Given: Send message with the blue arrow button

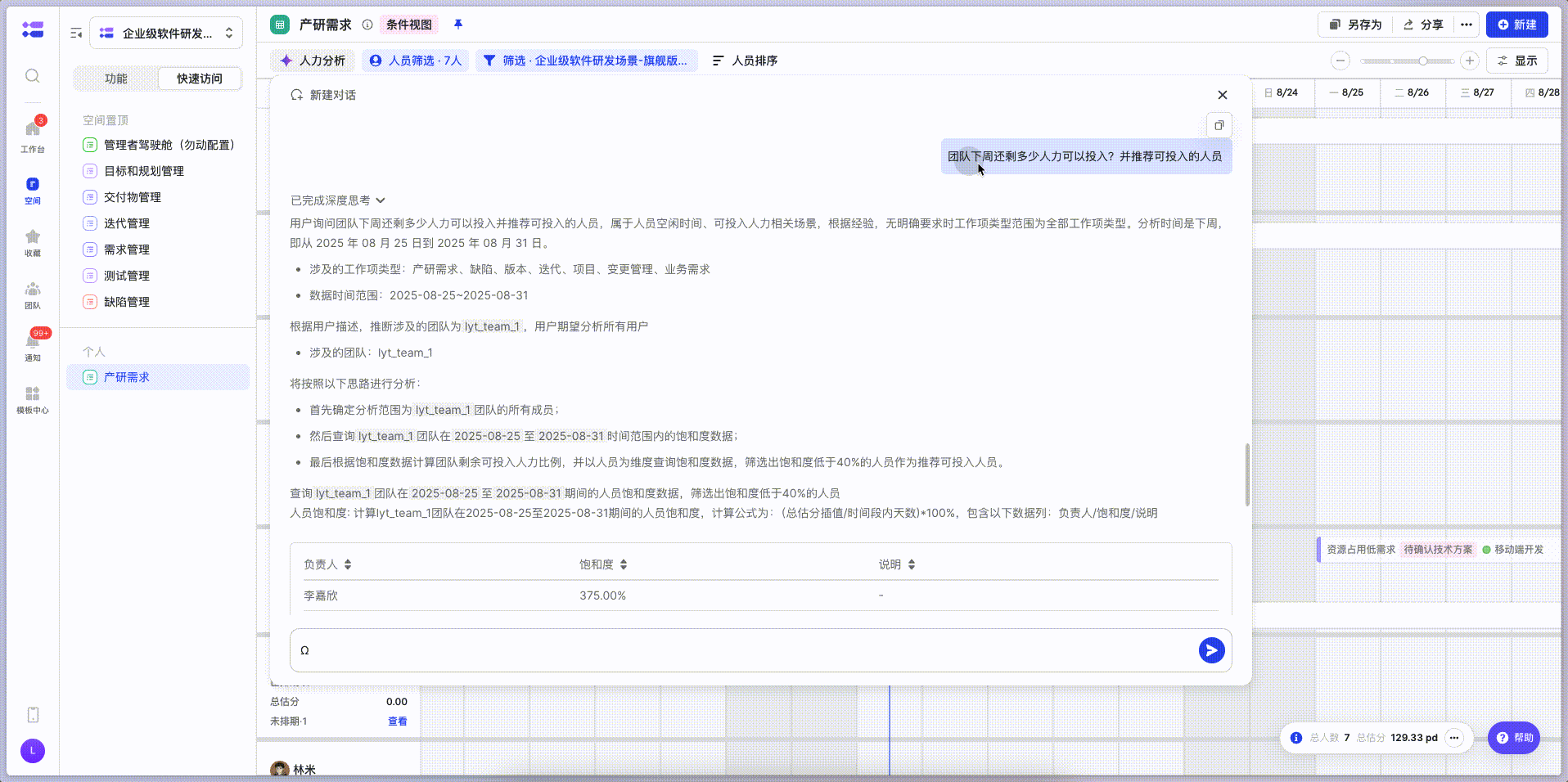Looking at the screenshot, I should (1211, 650).
